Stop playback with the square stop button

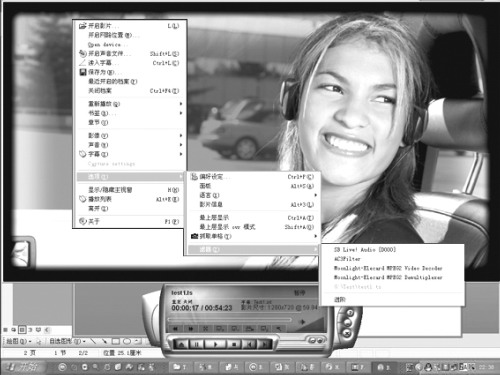coord(234,344)
